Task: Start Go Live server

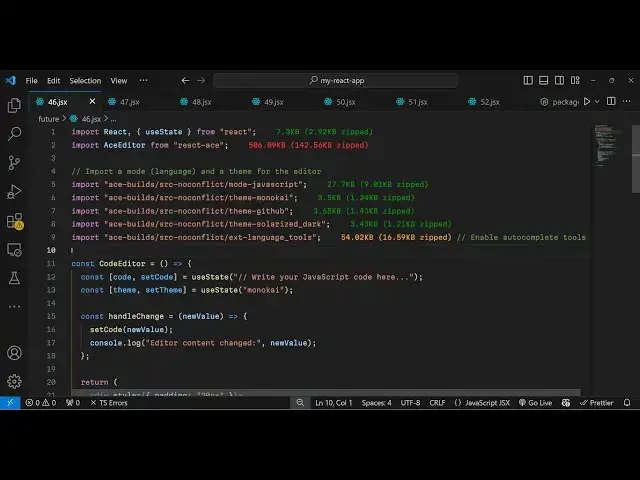Action: [x=535, y=403]
